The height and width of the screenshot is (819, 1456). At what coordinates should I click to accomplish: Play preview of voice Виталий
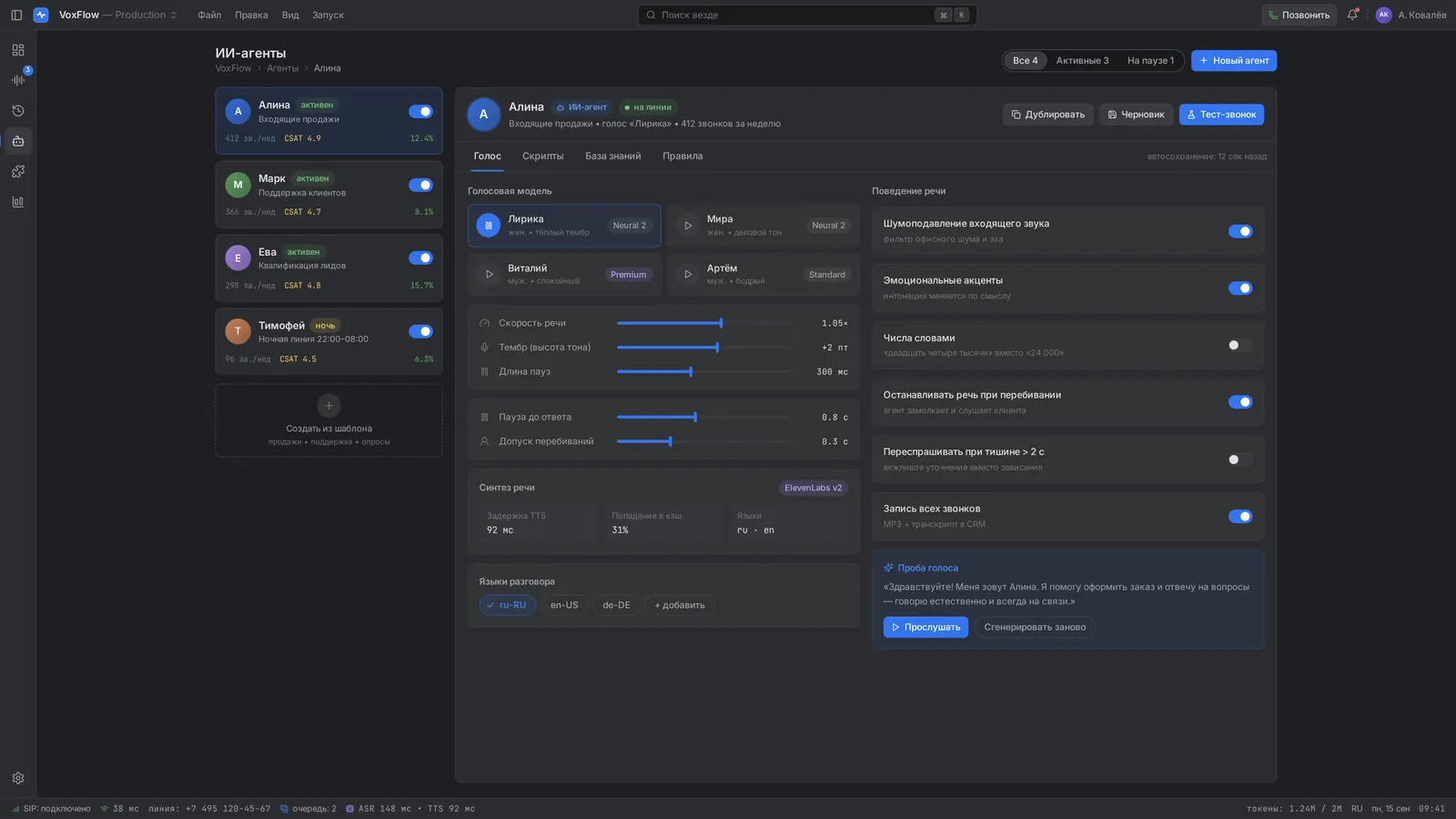point(489,274)
